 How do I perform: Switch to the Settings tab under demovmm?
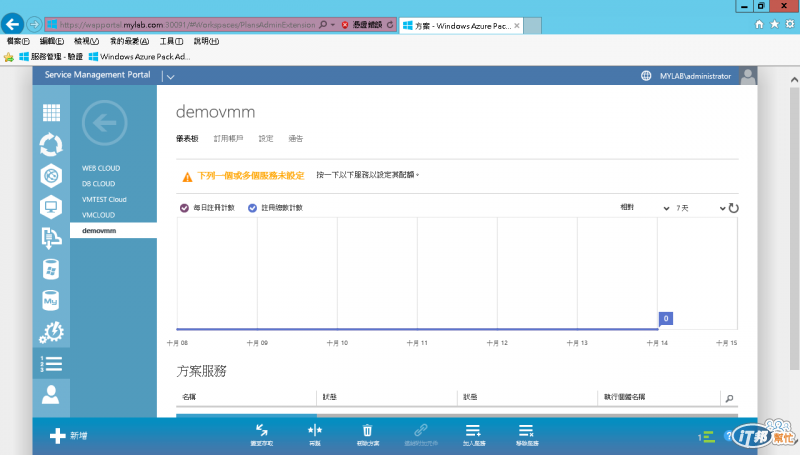tap(266, 138)
